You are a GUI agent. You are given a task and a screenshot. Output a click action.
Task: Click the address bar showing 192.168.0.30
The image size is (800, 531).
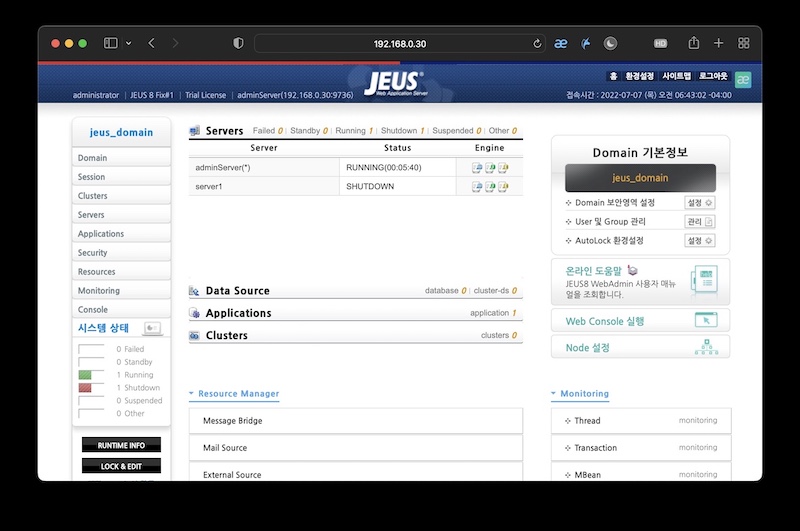coord(400,44)
